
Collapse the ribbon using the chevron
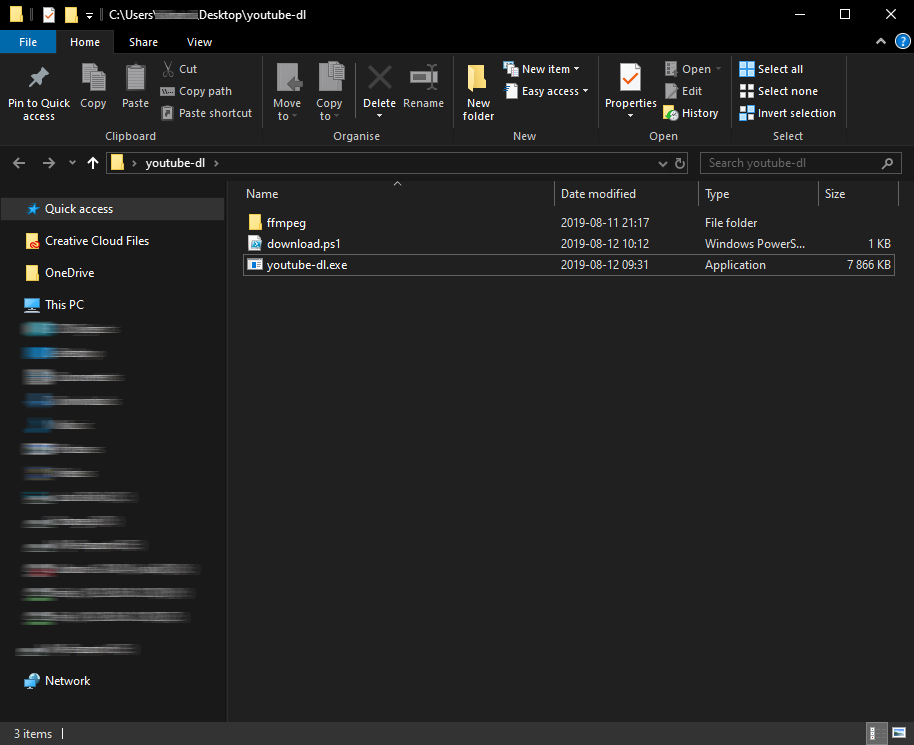pos(880,42)
